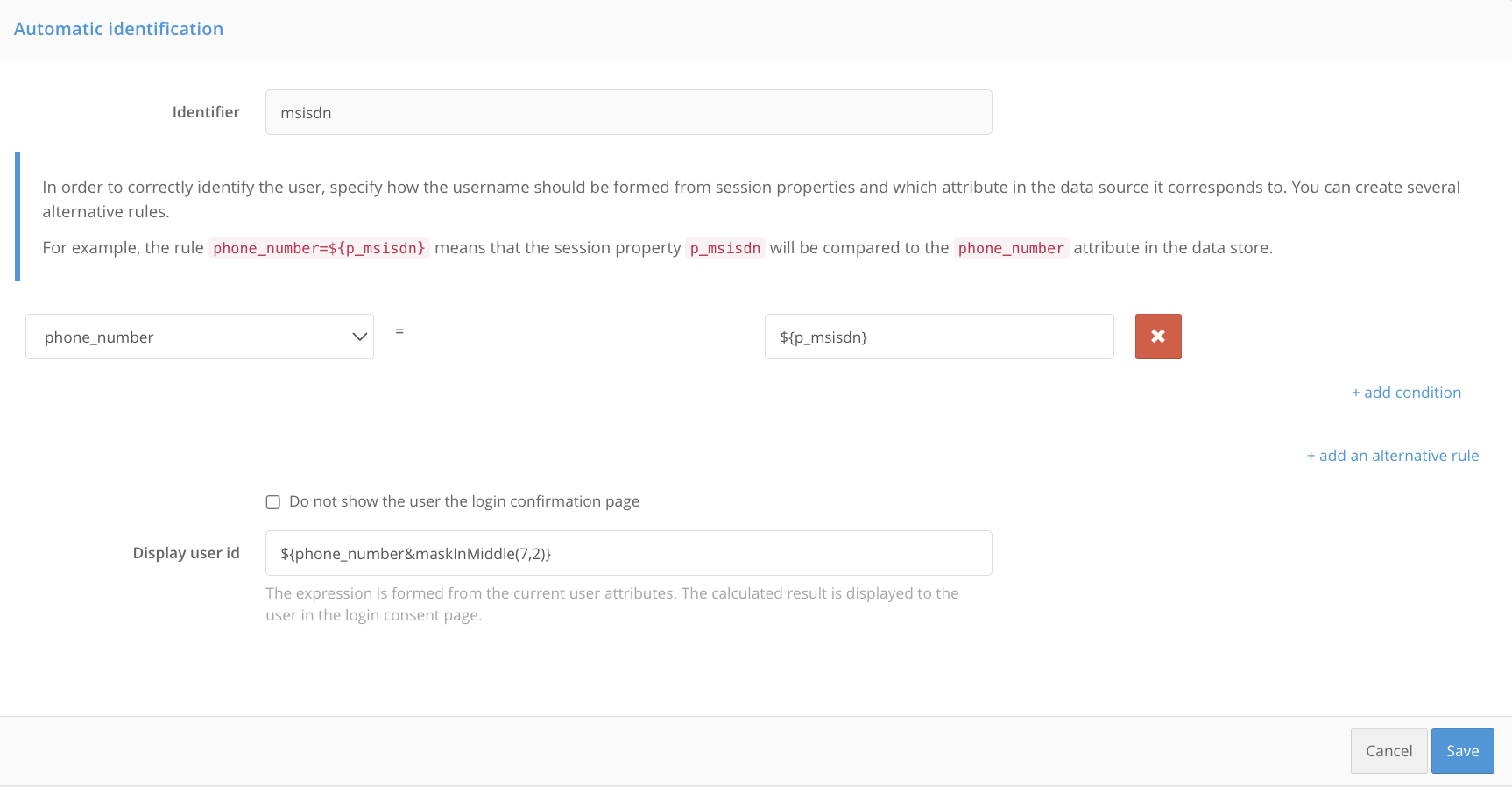Tick the login confirmation page checkbox box
The width and height of the screenshot is (1512, 787).
pos(273,502)
